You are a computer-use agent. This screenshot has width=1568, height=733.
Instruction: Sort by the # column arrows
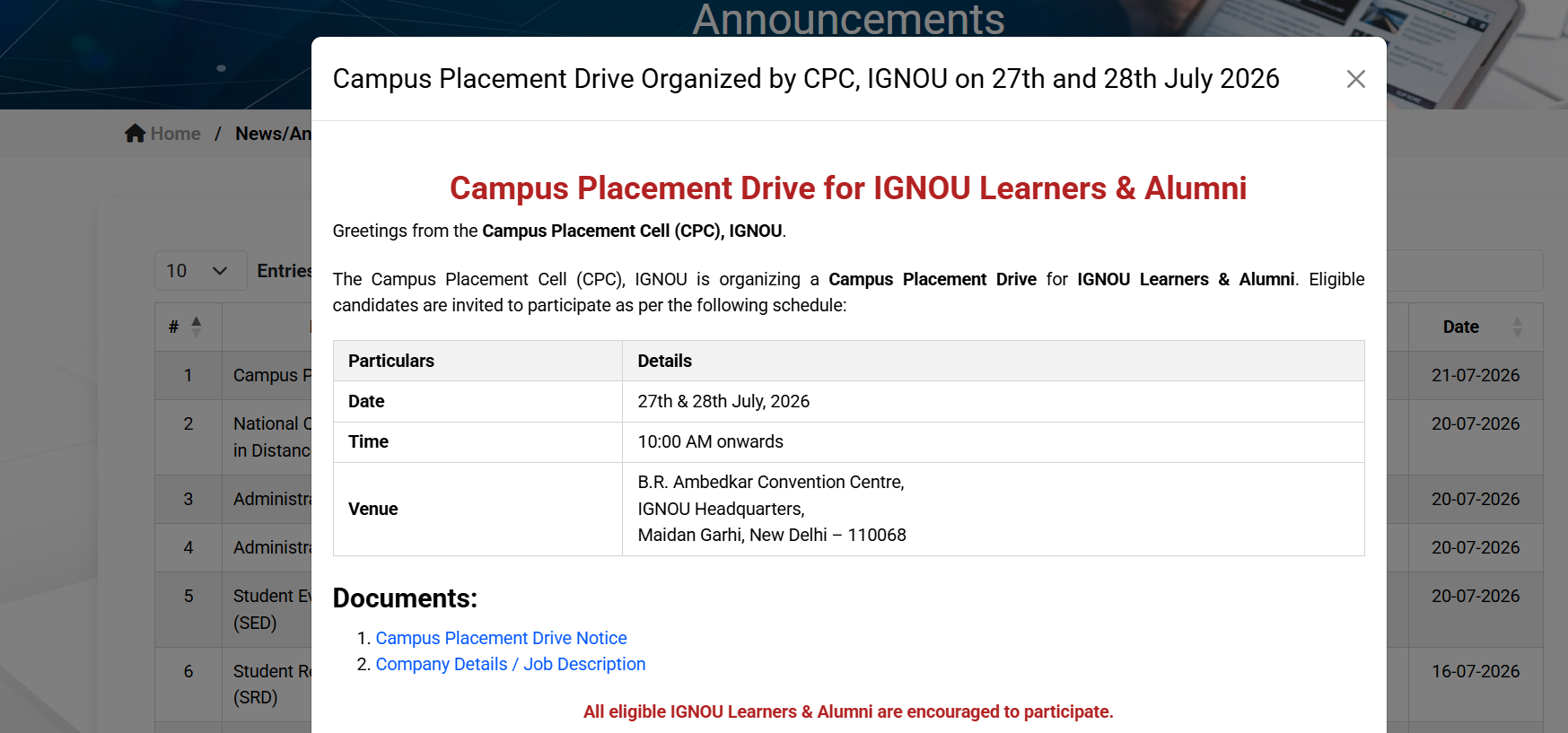point(197,327)
